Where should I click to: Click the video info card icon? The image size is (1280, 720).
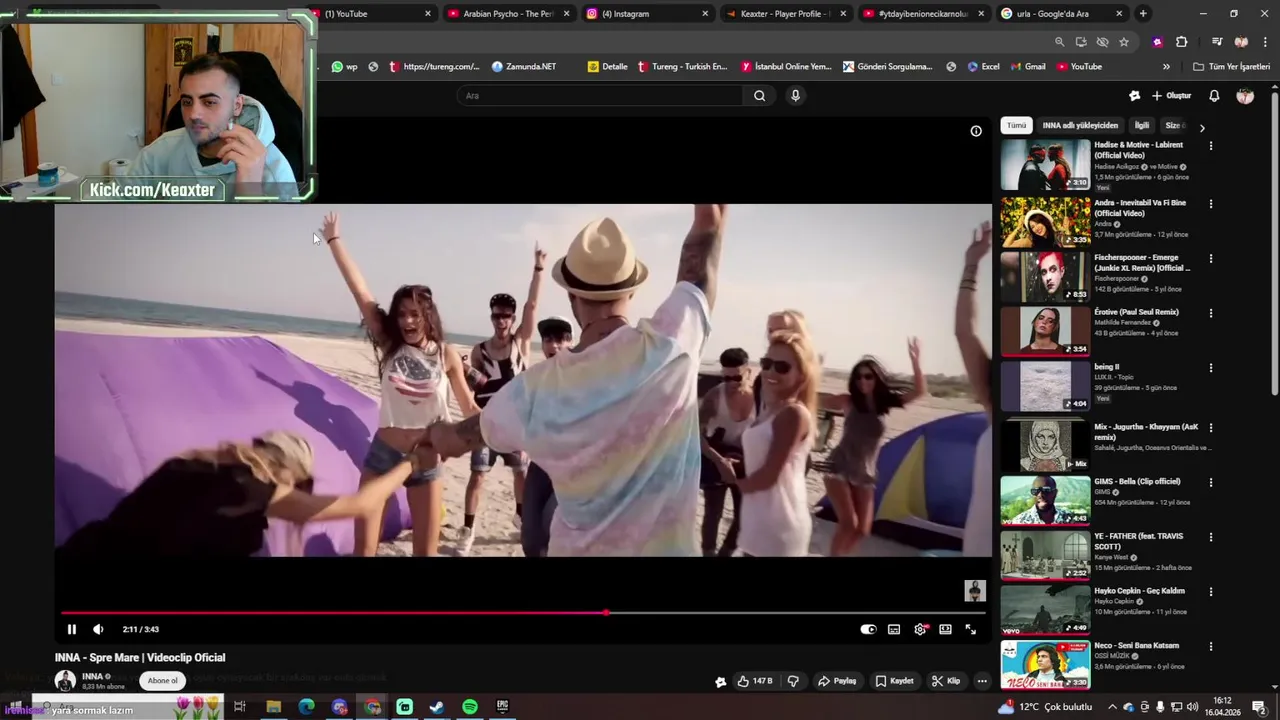pyautogui.click(x=976, y=131)
